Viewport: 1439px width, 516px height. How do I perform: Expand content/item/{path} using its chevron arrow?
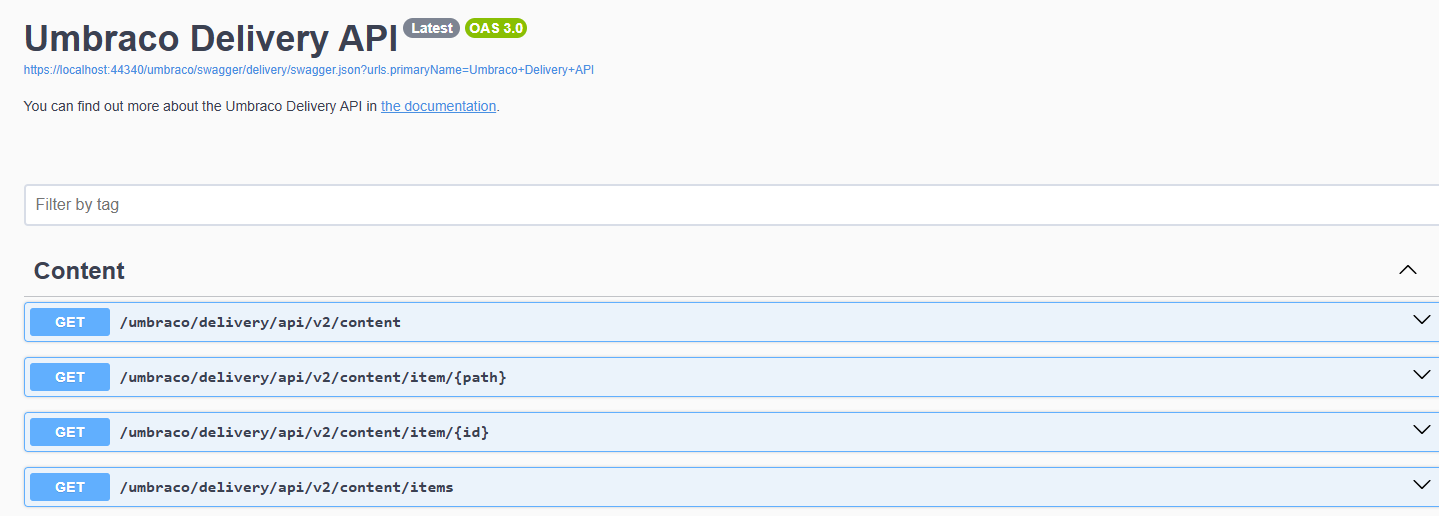click(1422, 375)
